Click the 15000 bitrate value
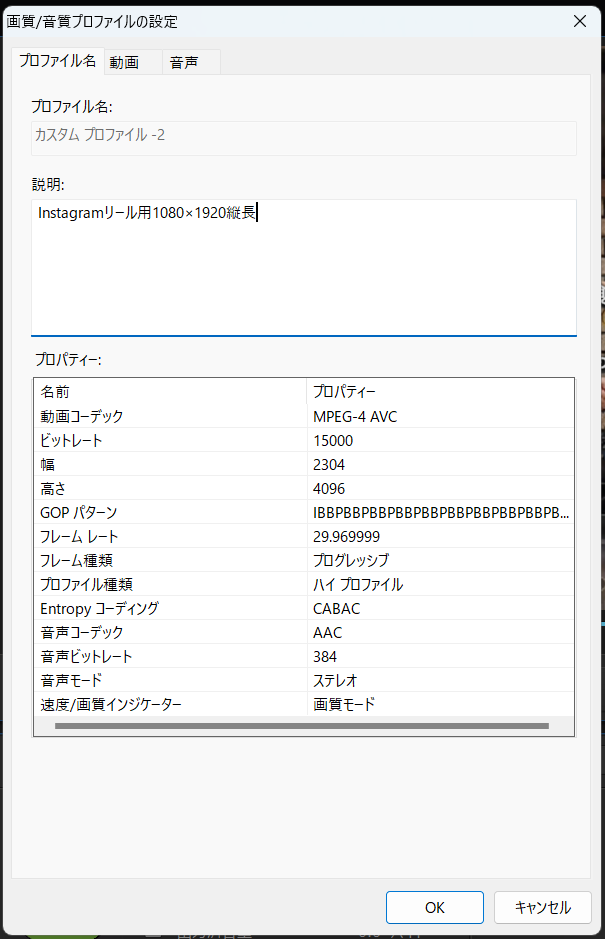 (333, 441)
